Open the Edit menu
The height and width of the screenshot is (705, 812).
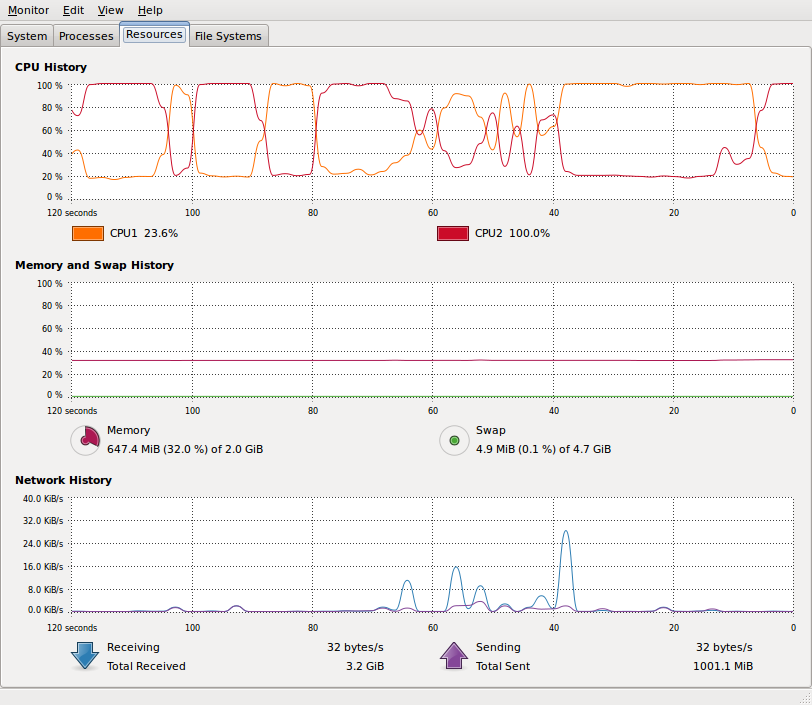(74, 10)
